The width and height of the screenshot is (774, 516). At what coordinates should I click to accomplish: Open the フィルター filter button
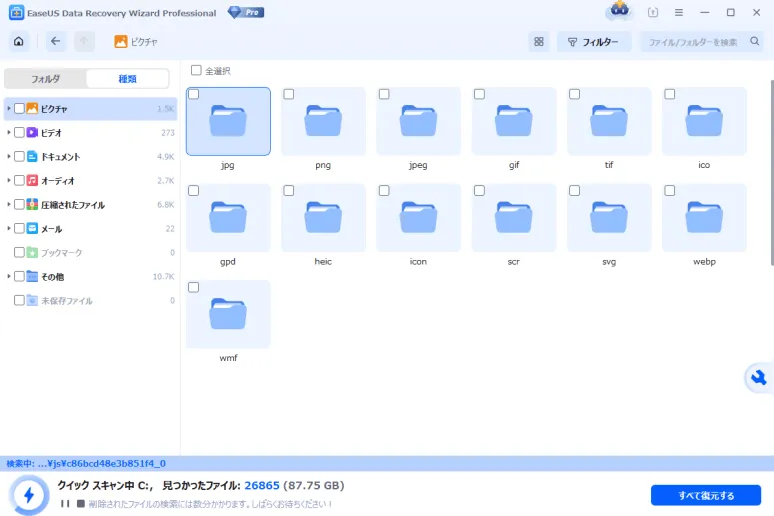pyautogui.click(x=593, y=42)
